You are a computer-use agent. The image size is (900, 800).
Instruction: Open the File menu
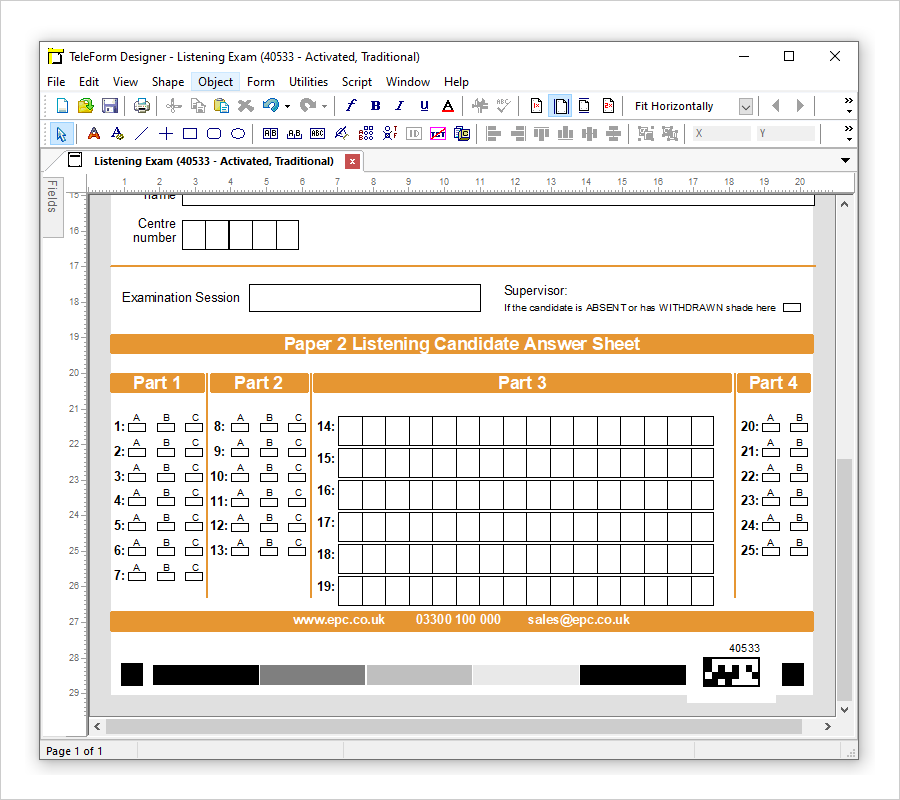pyautogui.click(x=56, y=81)
